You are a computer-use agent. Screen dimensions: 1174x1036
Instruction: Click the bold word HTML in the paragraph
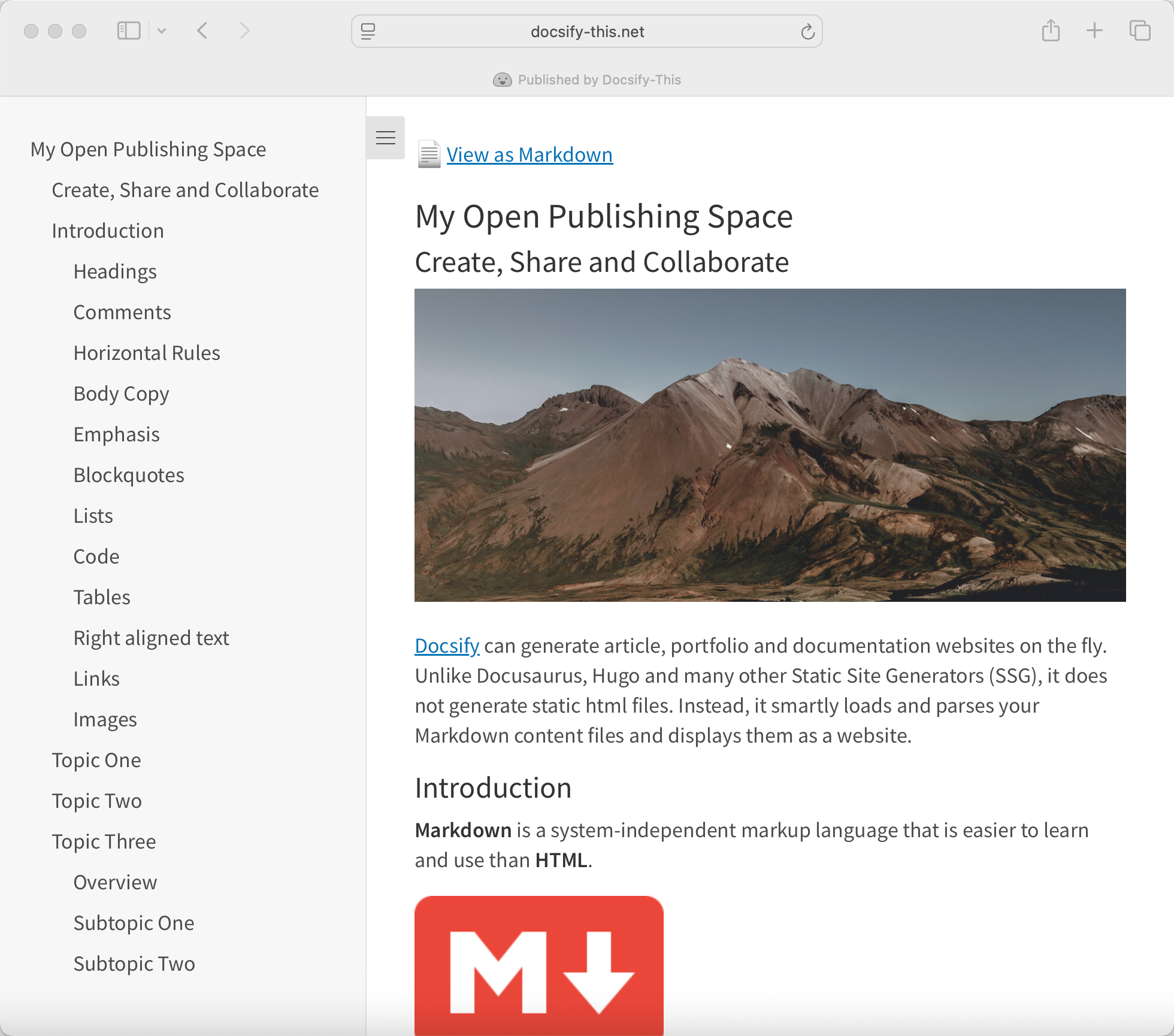[561, 860]
